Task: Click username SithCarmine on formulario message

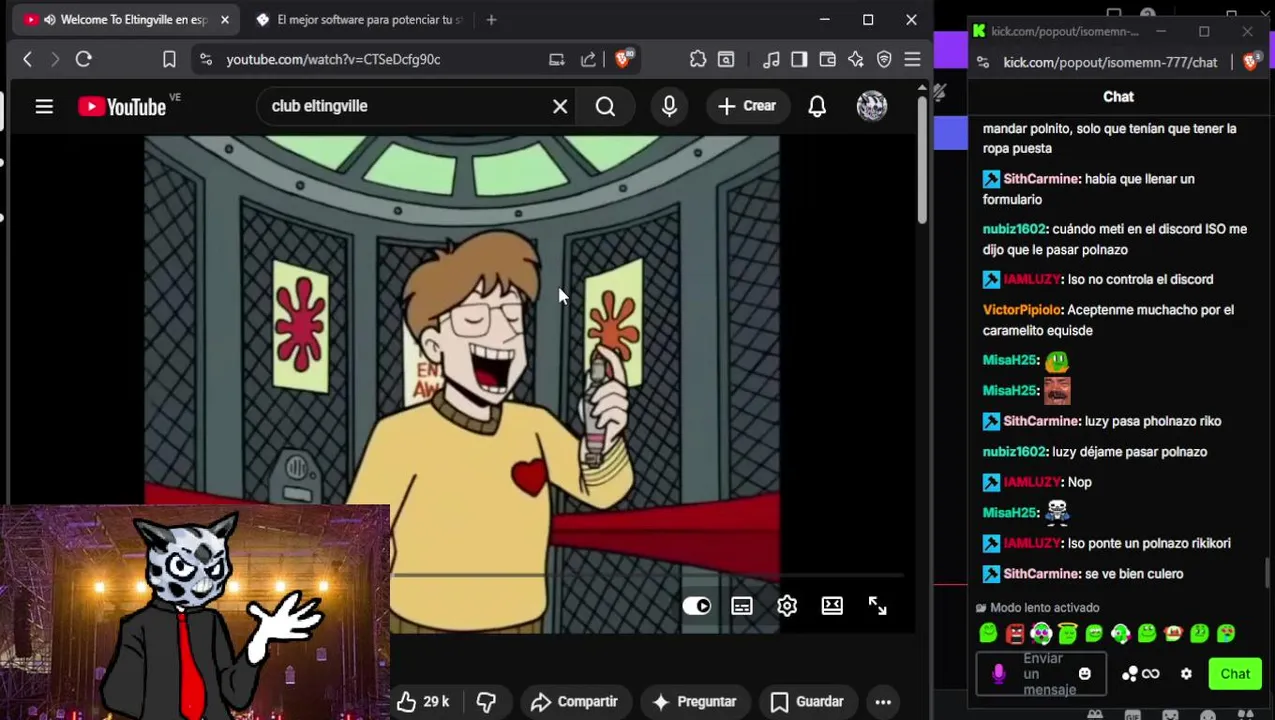Action: click(1041, 179)
